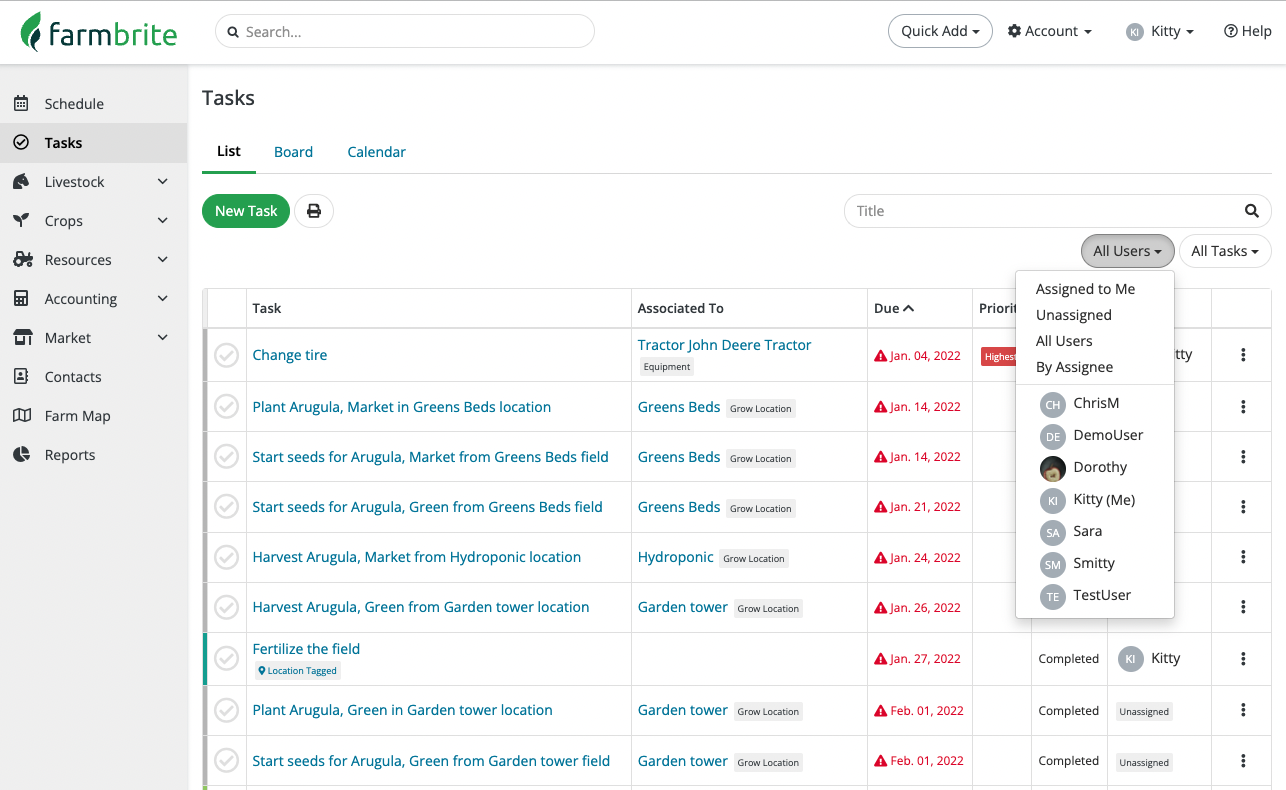The width and height of the screenshot is (1286, 790).
Task: Open the Quick Add dropdown
Action: [939, 31]
